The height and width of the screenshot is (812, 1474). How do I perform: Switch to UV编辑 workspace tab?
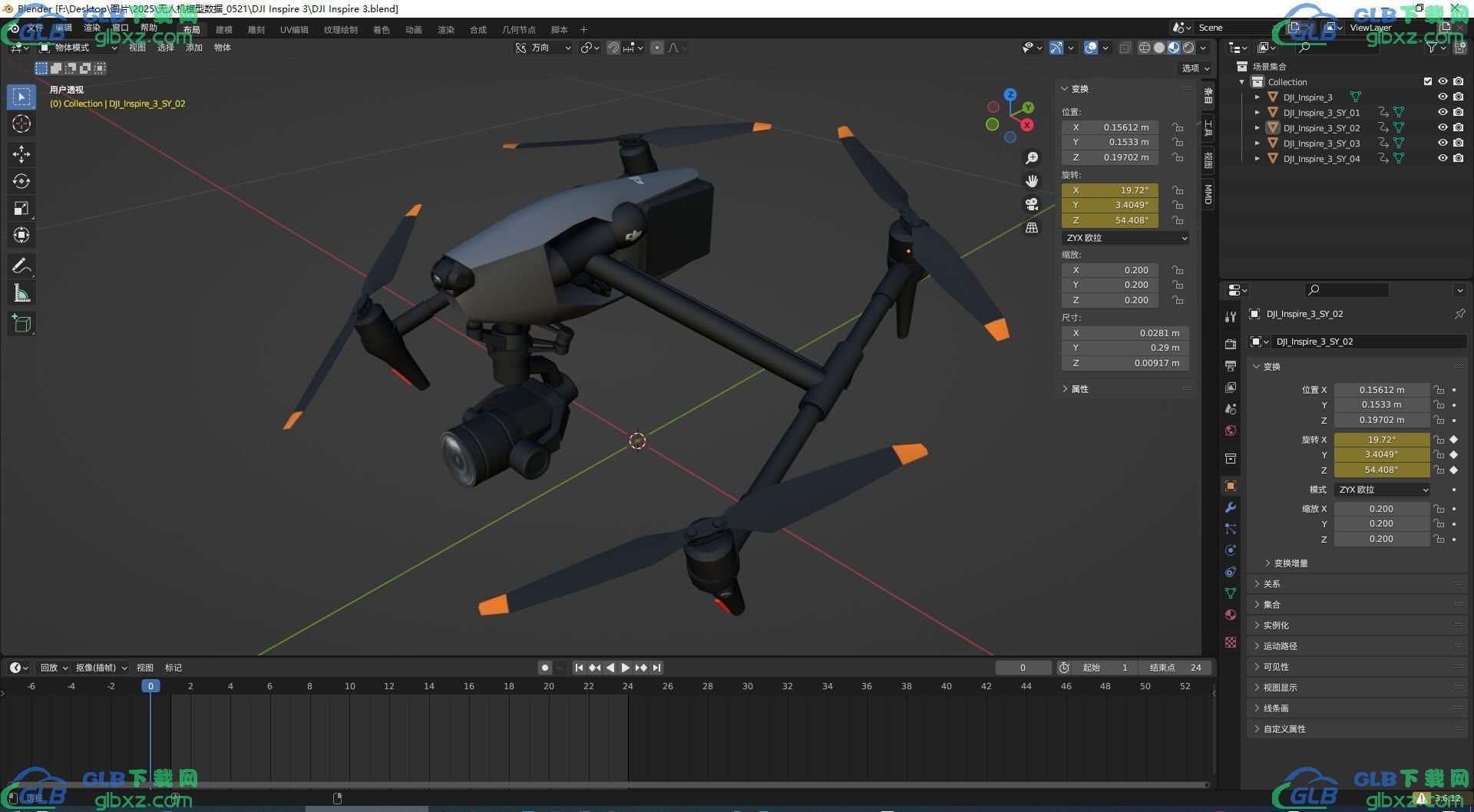(x=294, y=30)
